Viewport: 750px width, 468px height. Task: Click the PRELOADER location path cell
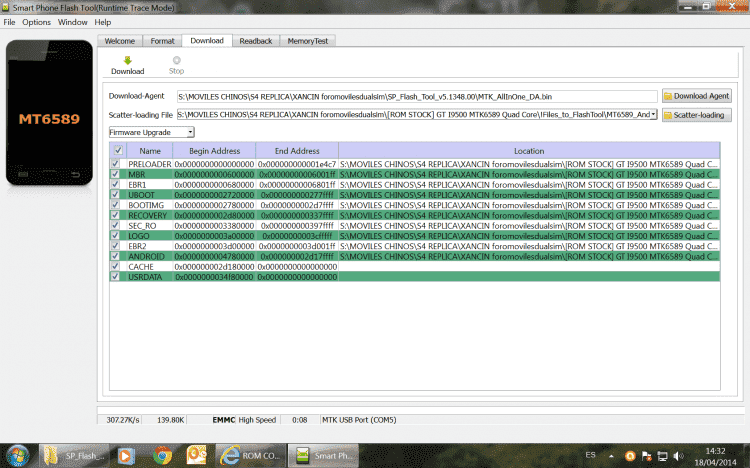(x=529, y=164)
